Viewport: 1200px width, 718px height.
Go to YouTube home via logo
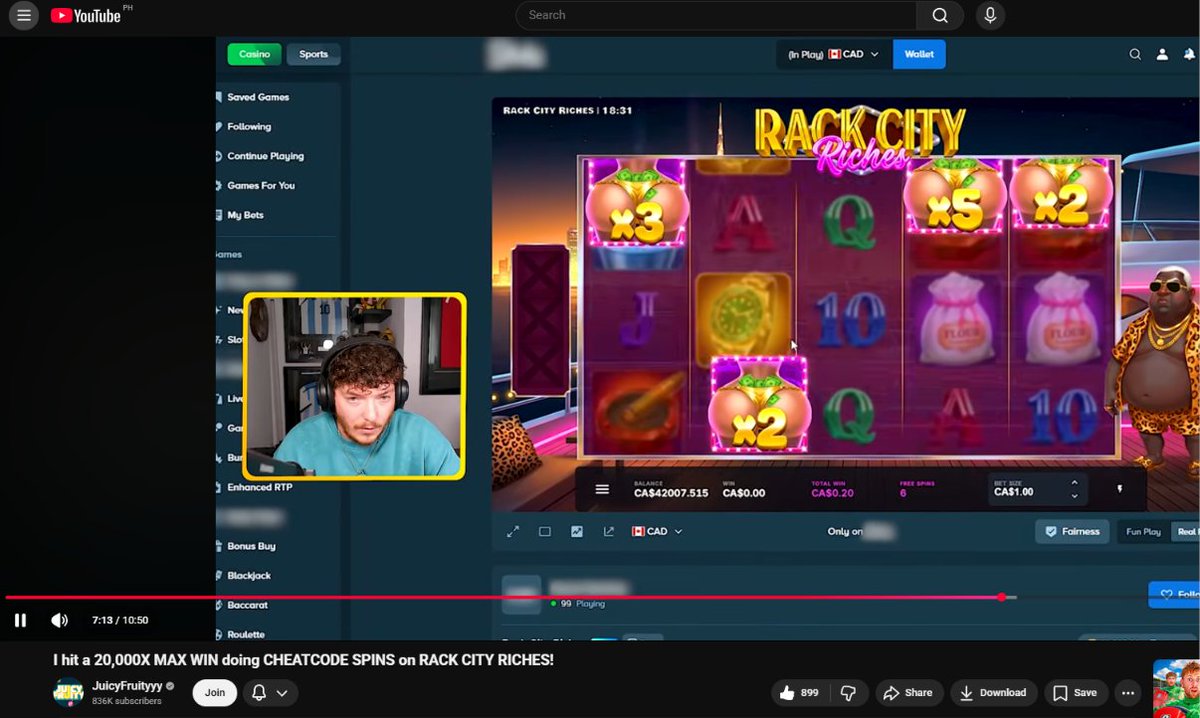(86, 15)
